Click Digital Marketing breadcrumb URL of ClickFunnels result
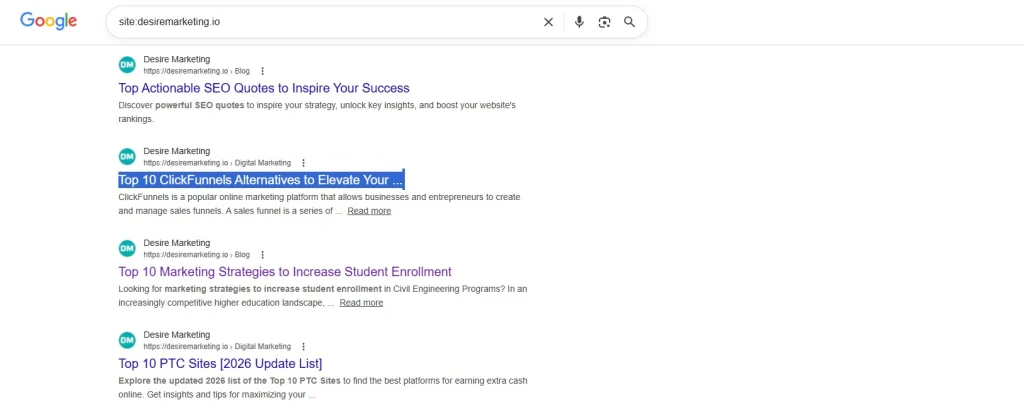 pos(217,163)
